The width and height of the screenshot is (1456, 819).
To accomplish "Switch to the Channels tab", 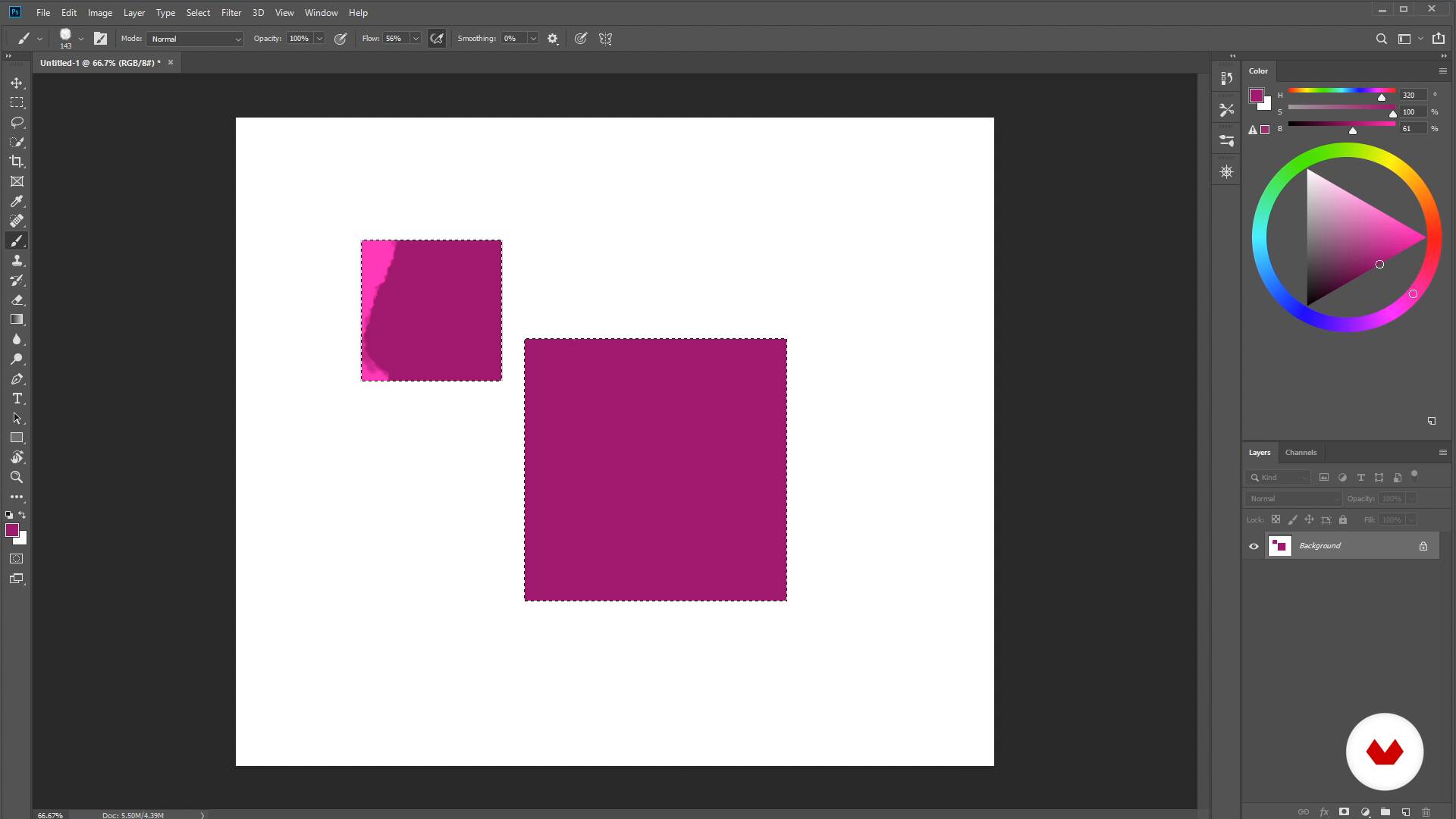I will [1301, 453].
